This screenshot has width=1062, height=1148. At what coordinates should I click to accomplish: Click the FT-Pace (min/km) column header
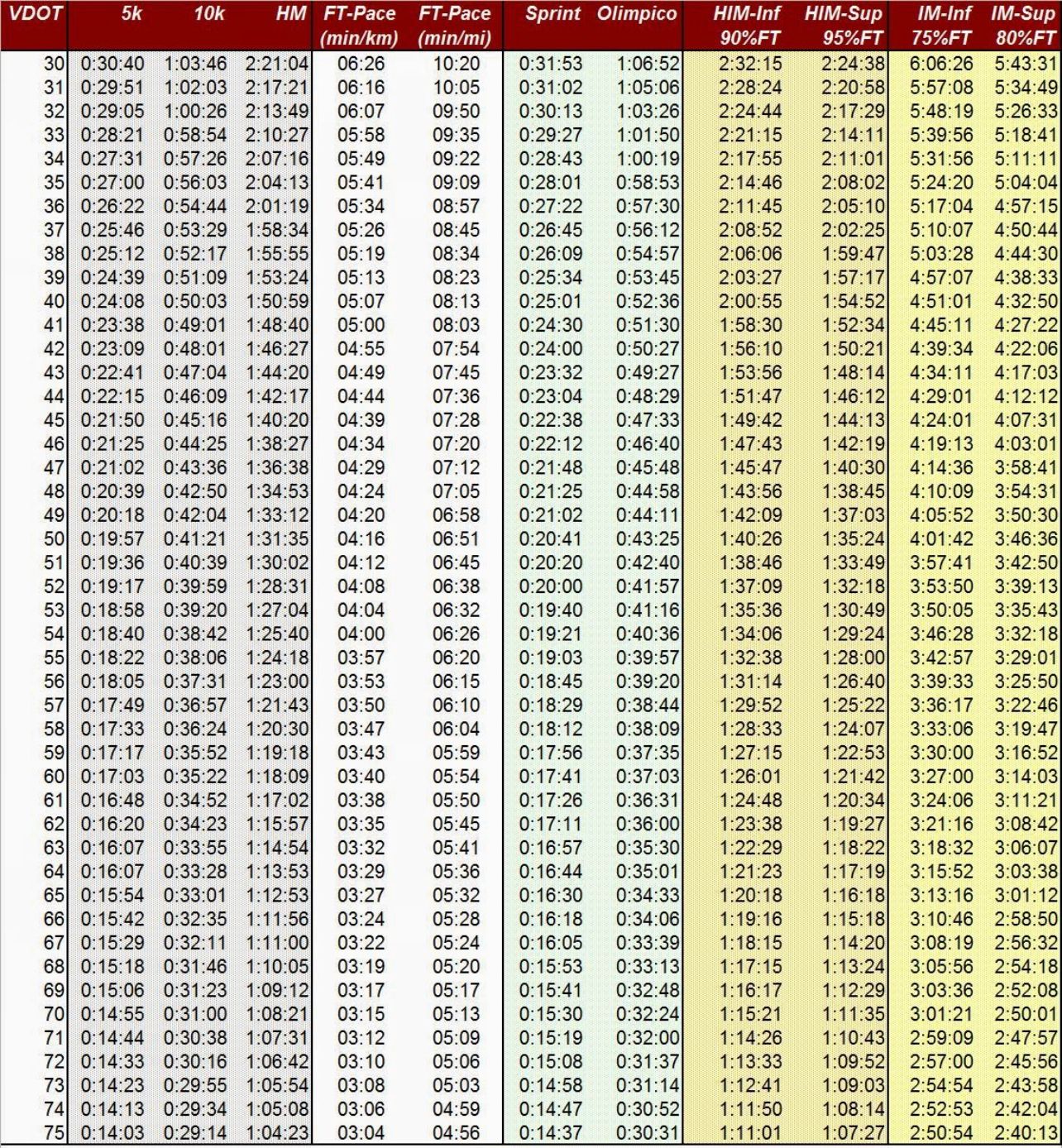click(359, 26)
